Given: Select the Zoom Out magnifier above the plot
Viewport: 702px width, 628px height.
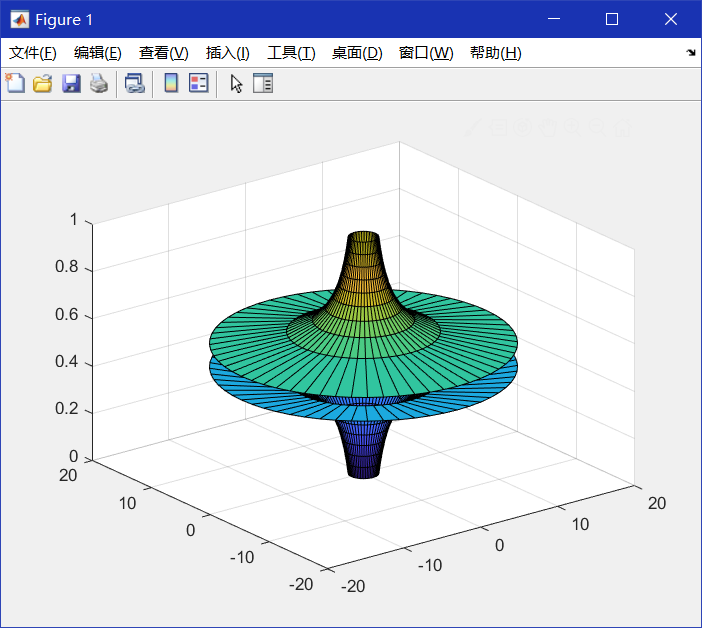Looking at the screenshot, I should tap(597, 128).
